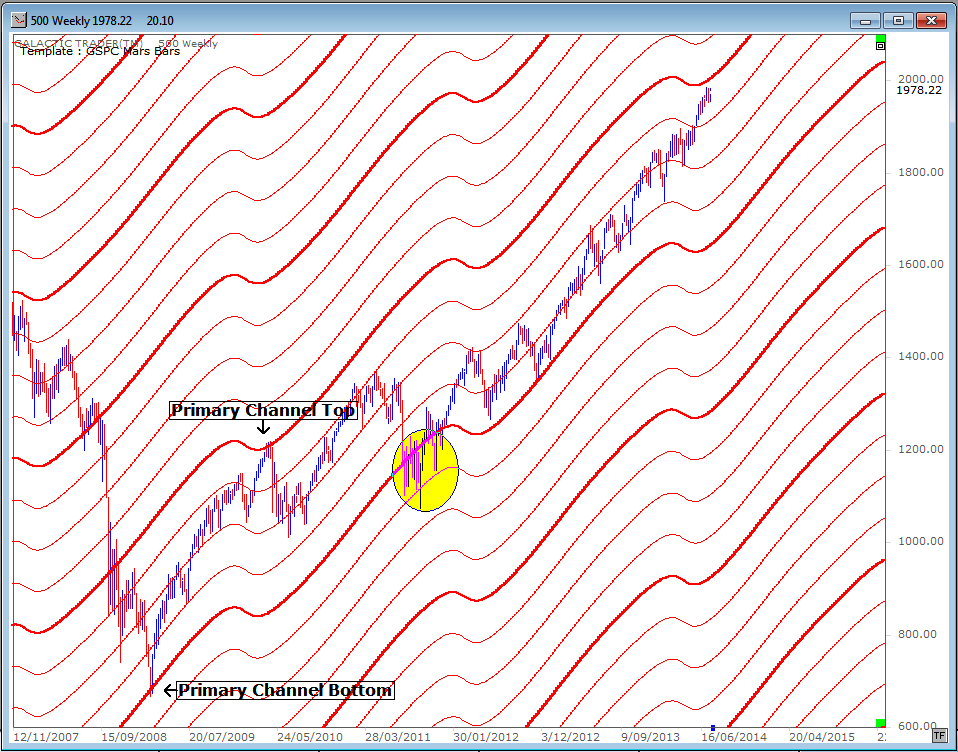
Task: Click the 15/09/2008 date label
Action: [x=134, y=737]
